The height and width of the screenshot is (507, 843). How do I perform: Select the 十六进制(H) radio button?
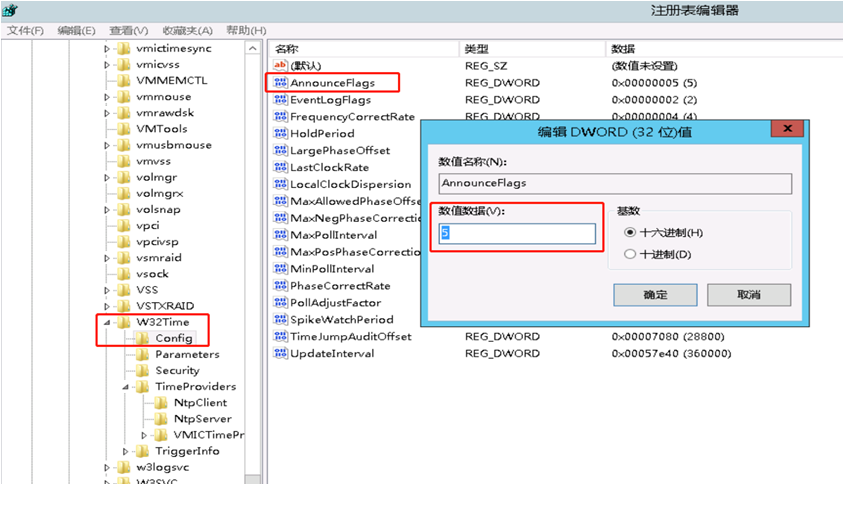coord(630,232)
